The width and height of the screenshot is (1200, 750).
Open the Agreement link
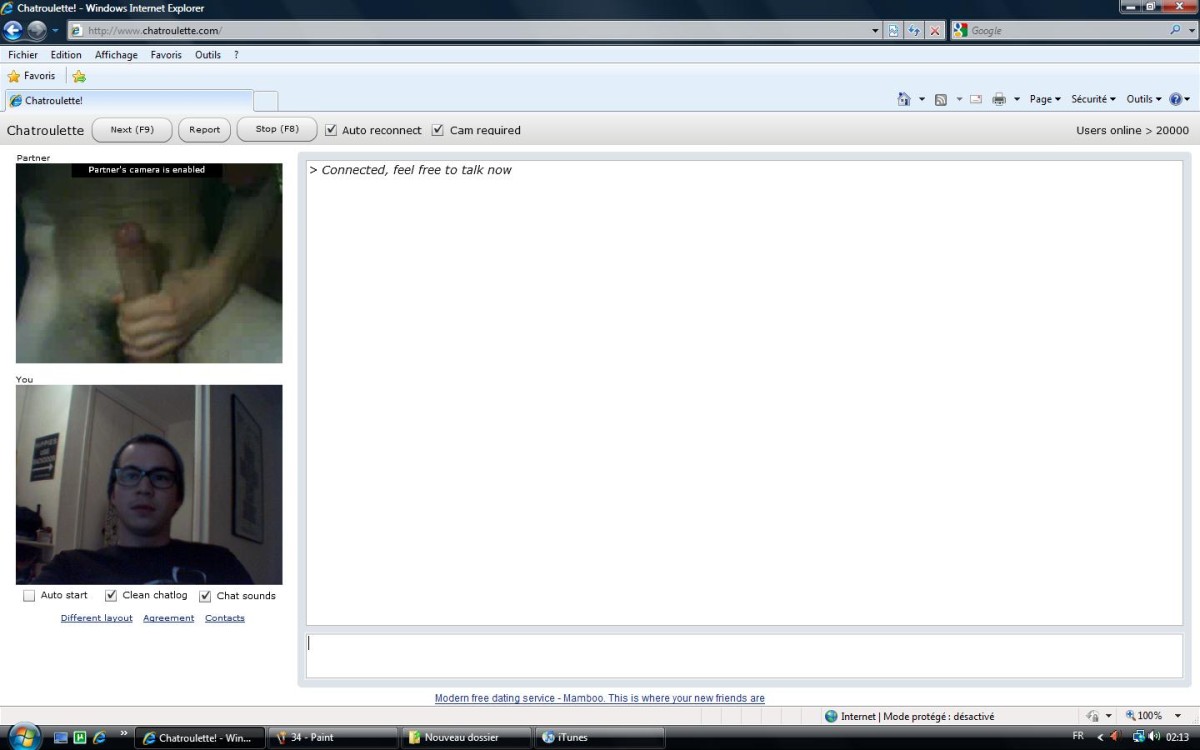pos(169,618)
